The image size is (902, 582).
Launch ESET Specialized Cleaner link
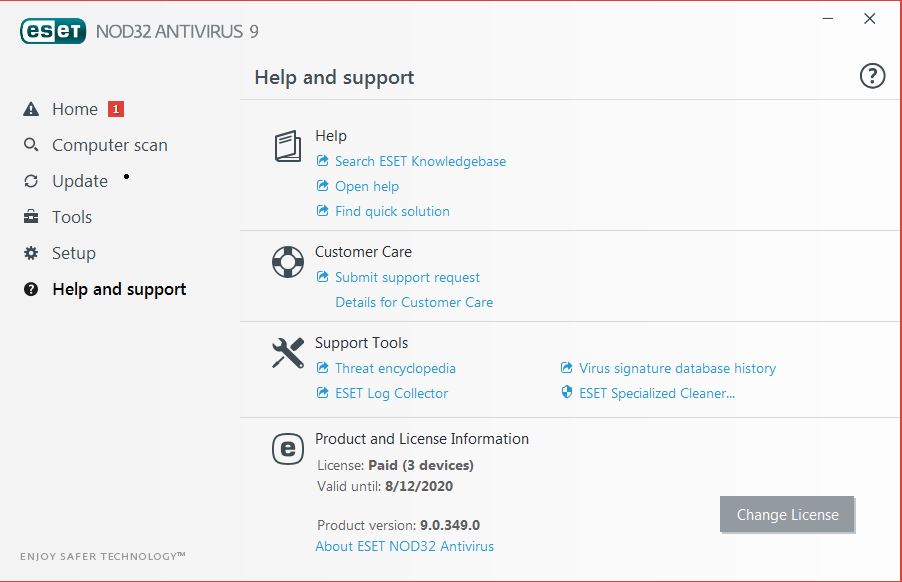coord(657,393)
